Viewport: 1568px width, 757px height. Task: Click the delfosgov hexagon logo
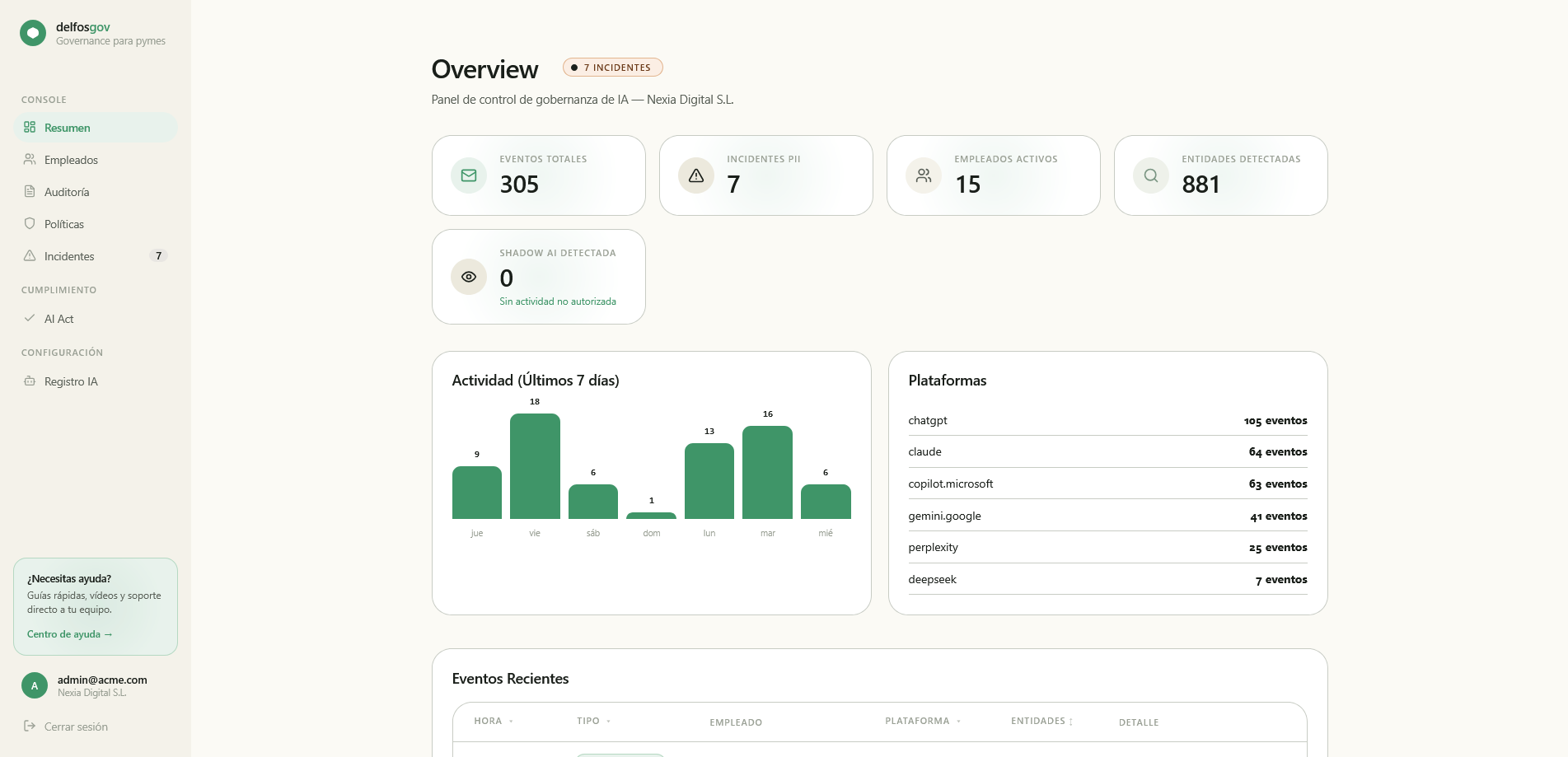pyautogui.click(x=33, y=33)
